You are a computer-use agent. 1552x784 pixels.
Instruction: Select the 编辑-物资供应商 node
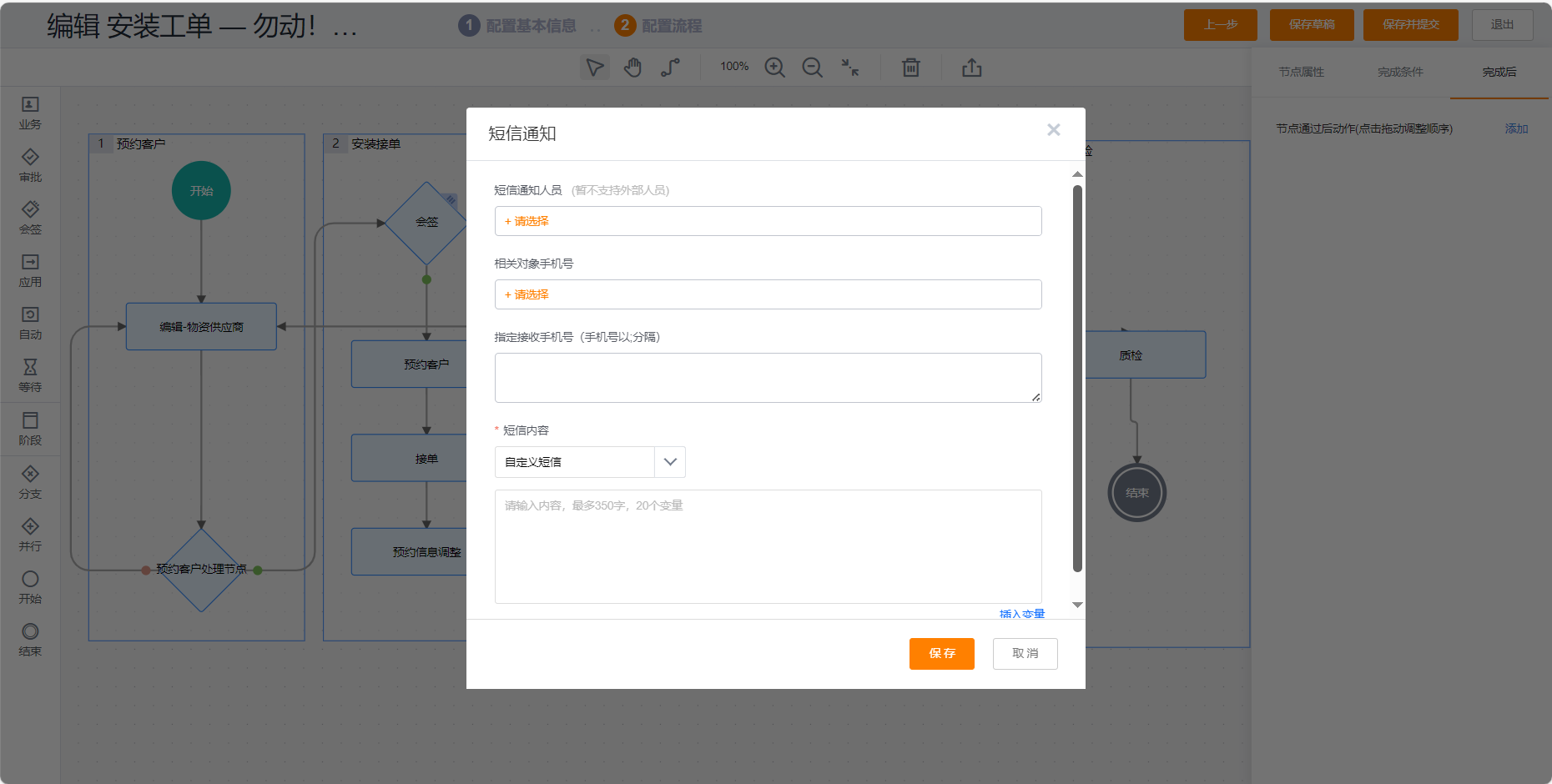(x=201, y=327)
